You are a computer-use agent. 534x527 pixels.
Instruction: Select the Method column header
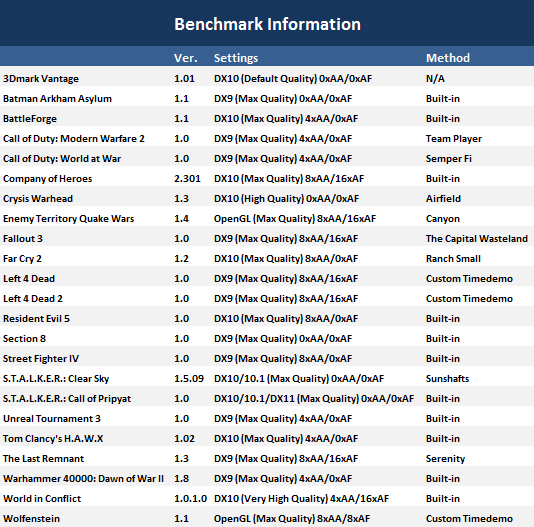(448, 58)
